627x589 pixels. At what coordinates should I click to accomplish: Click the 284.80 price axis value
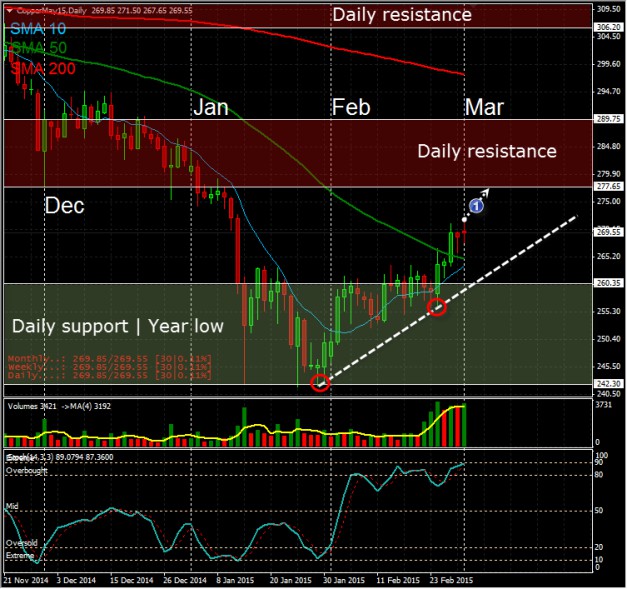point(609,146)
